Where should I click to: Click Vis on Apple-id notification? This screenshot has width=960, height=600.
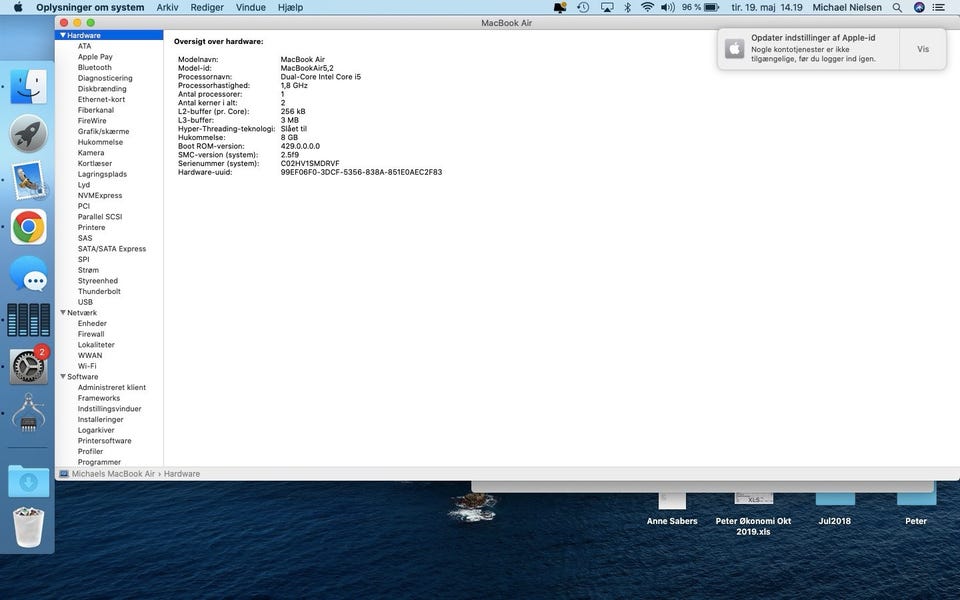pyautogui.click(x=923, y=49)
